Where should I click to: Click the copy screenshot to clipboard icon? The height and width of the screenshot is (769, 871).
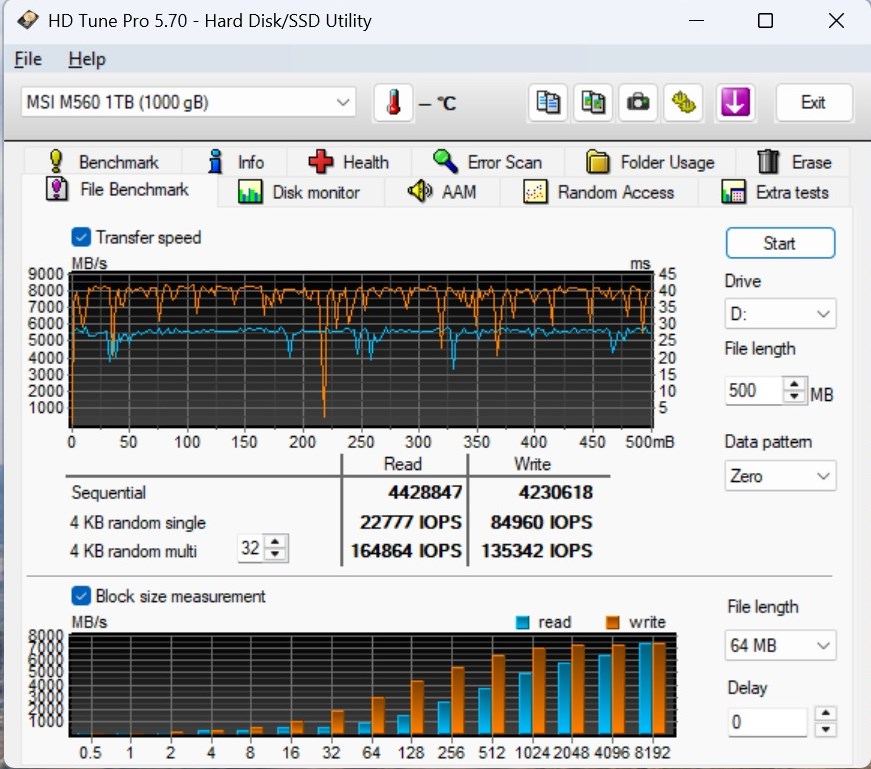tap(593, 102)
